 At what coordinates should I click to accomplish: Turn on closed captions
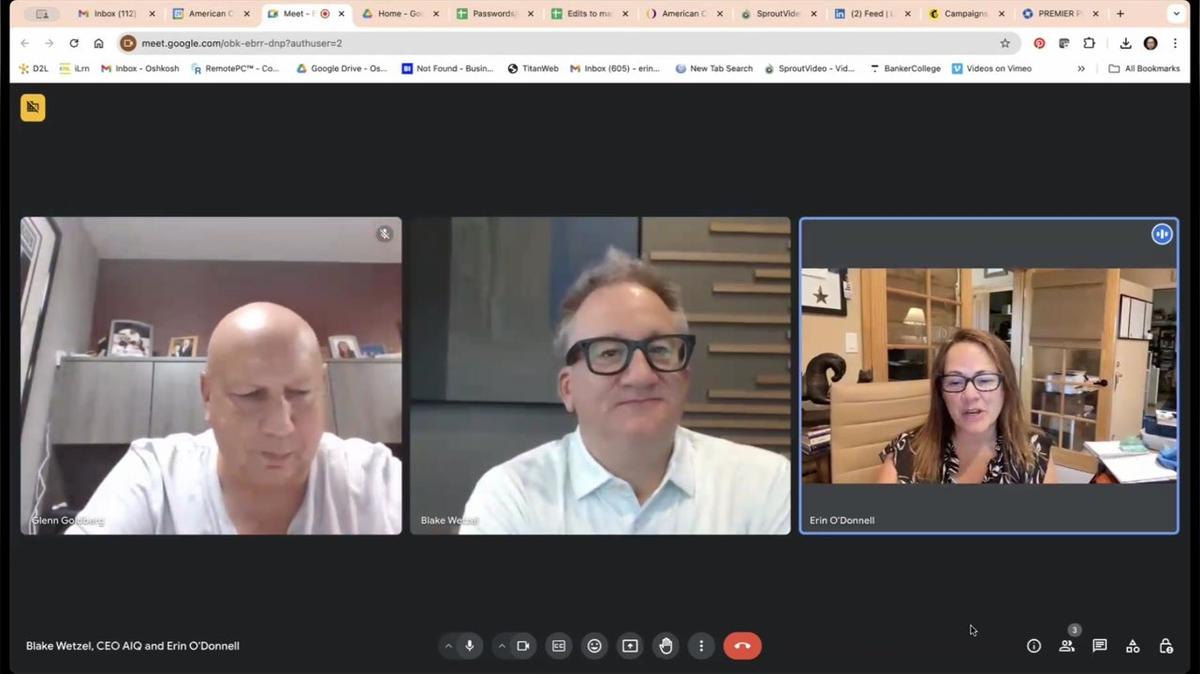click(559, 646)
